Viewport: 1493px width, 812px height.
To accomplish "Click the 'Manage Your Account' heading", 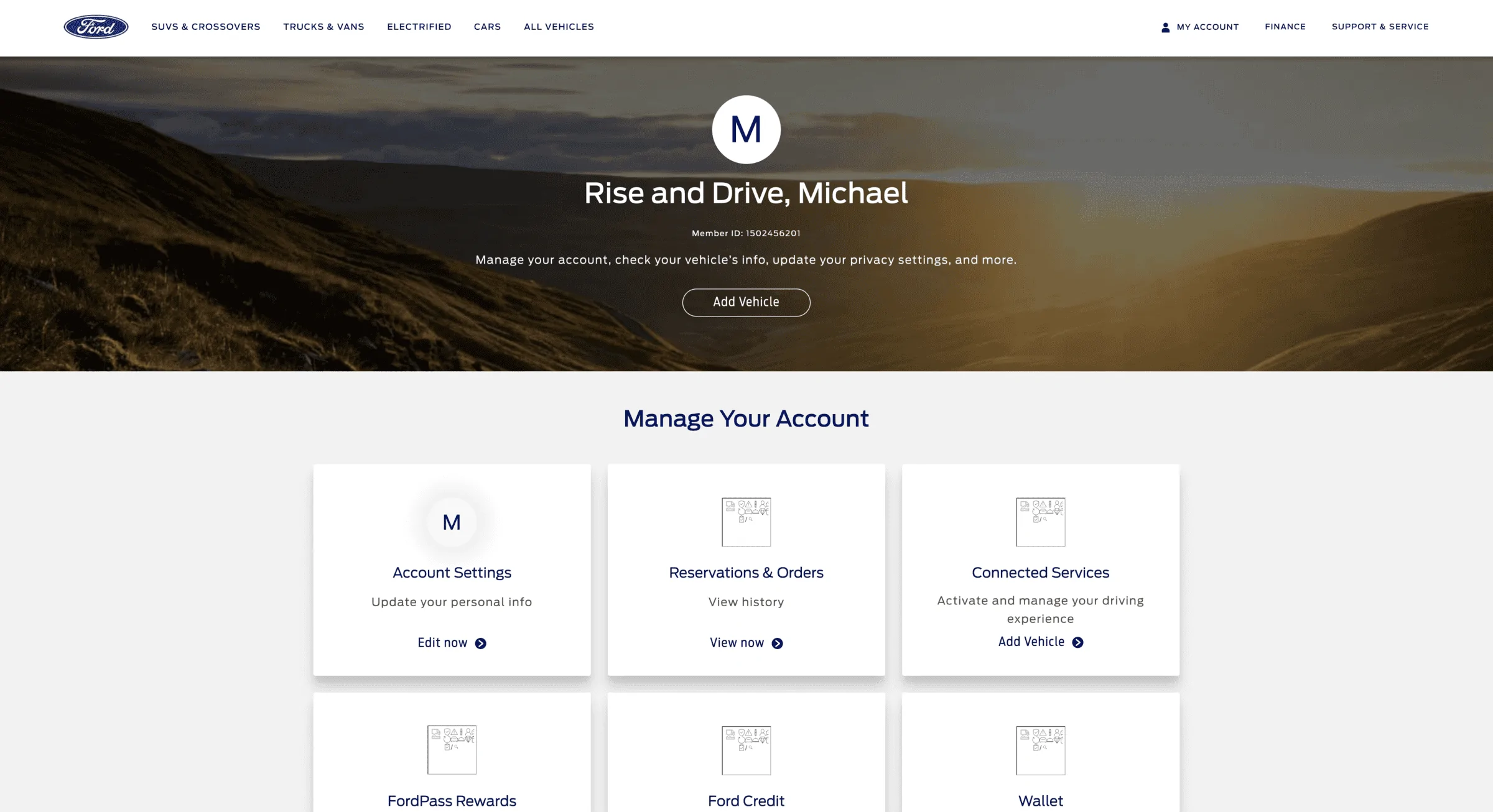I will click(x=746, y=418).
